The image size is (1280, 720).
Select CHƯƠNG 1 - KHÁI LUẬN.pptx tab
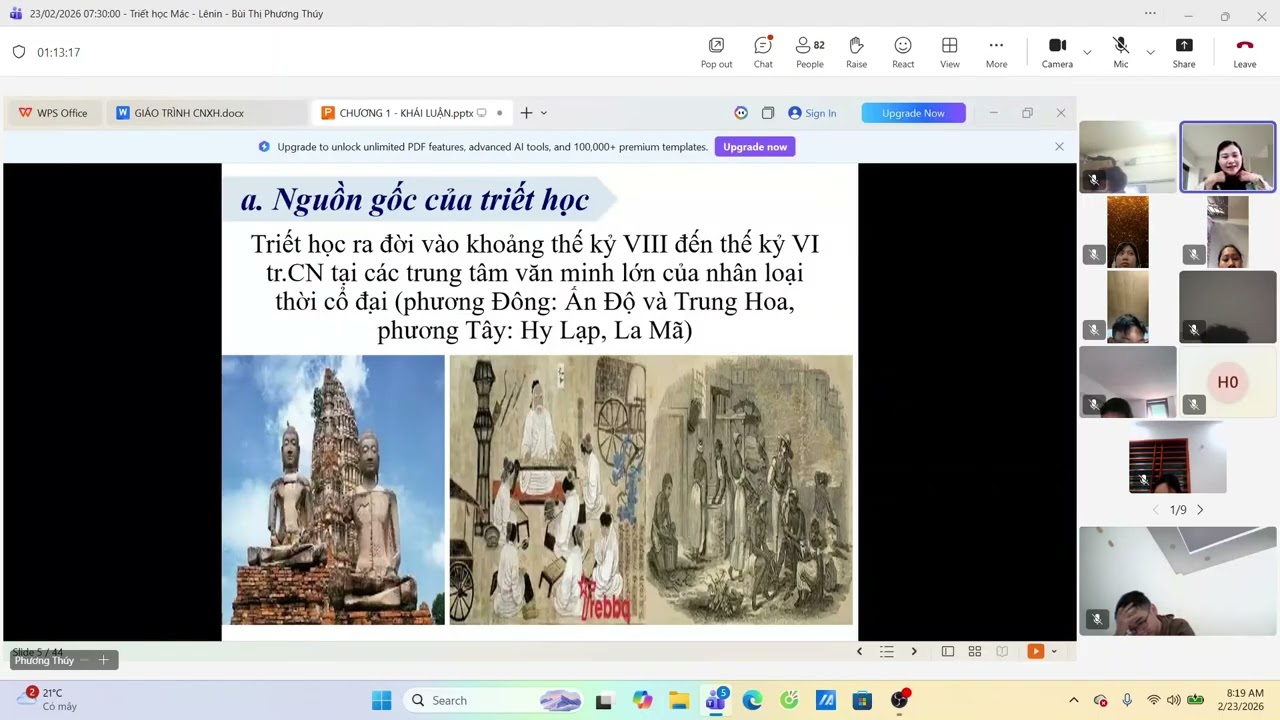pyautogui.click(x=406, y=113)
